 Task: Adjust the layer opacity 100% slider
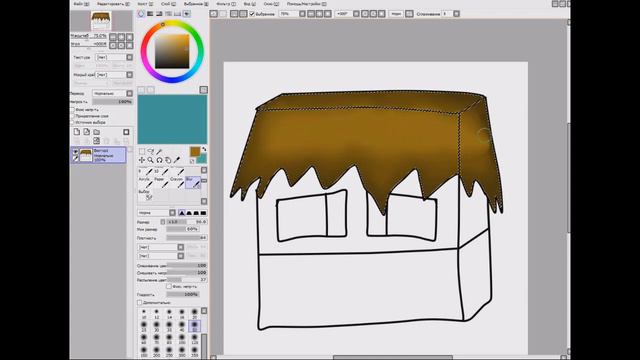[x=113, y=102]
